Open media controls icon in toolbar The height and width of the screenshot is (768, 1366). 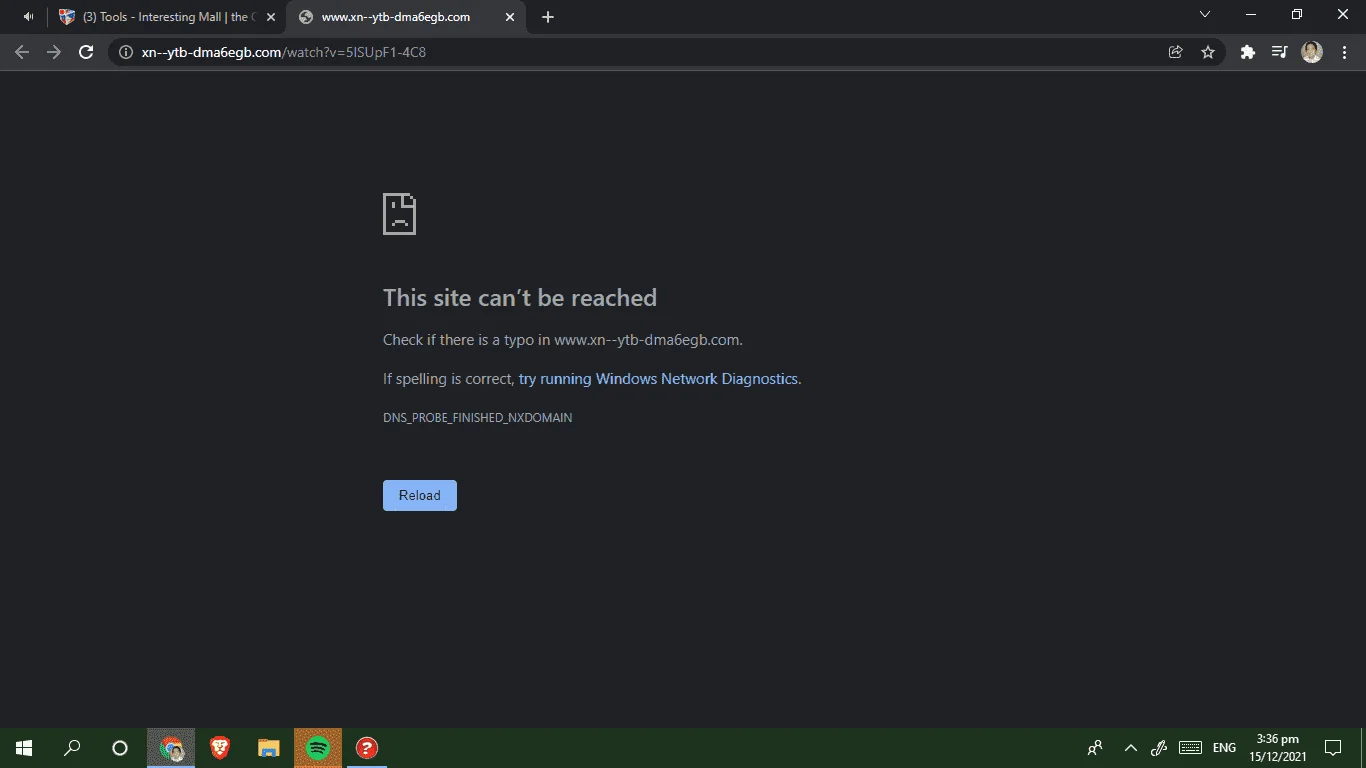pos(1279,52)
